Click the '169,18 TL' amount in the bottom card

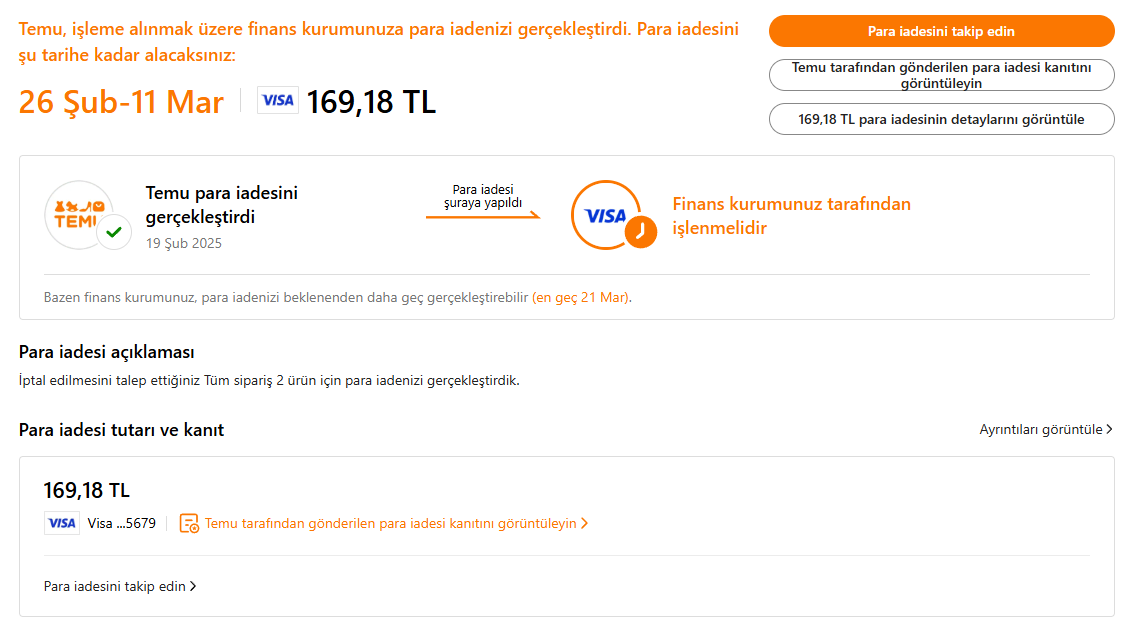(x=87, y=490)
